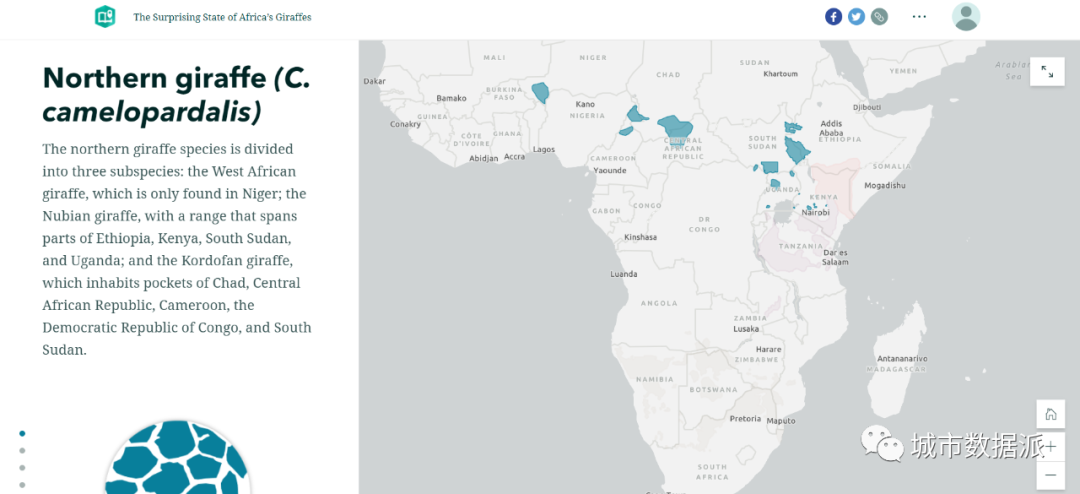The width and height of the screenshot is (1080, 494).
Task: Click the Abidjan city label
Action: pyautogui.click(x=484, y=158)
